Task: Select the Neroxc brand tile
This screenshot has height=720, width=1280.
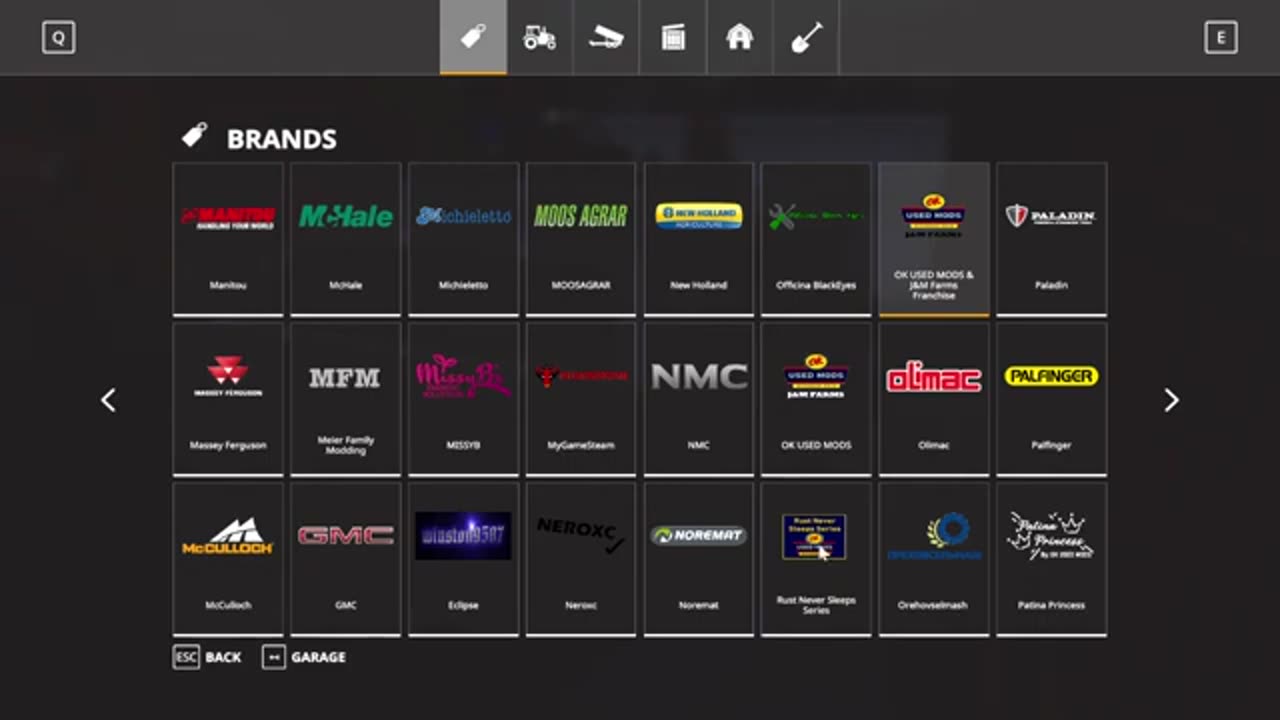Action: [x=581, y=559]
